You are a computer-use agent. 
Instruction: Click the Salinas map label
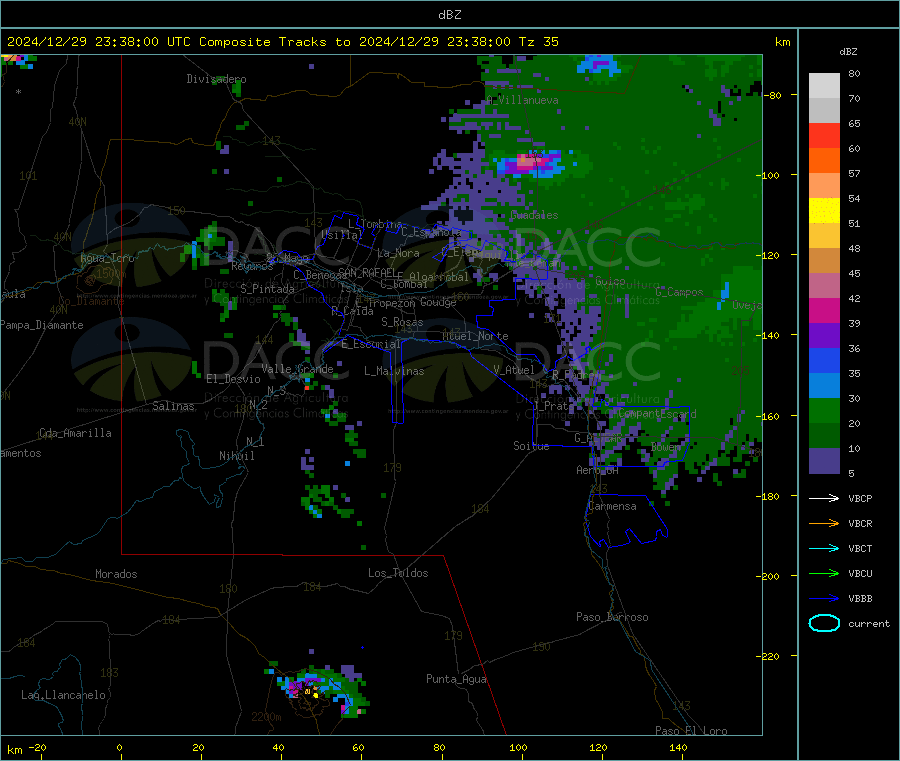pos(173,406)
